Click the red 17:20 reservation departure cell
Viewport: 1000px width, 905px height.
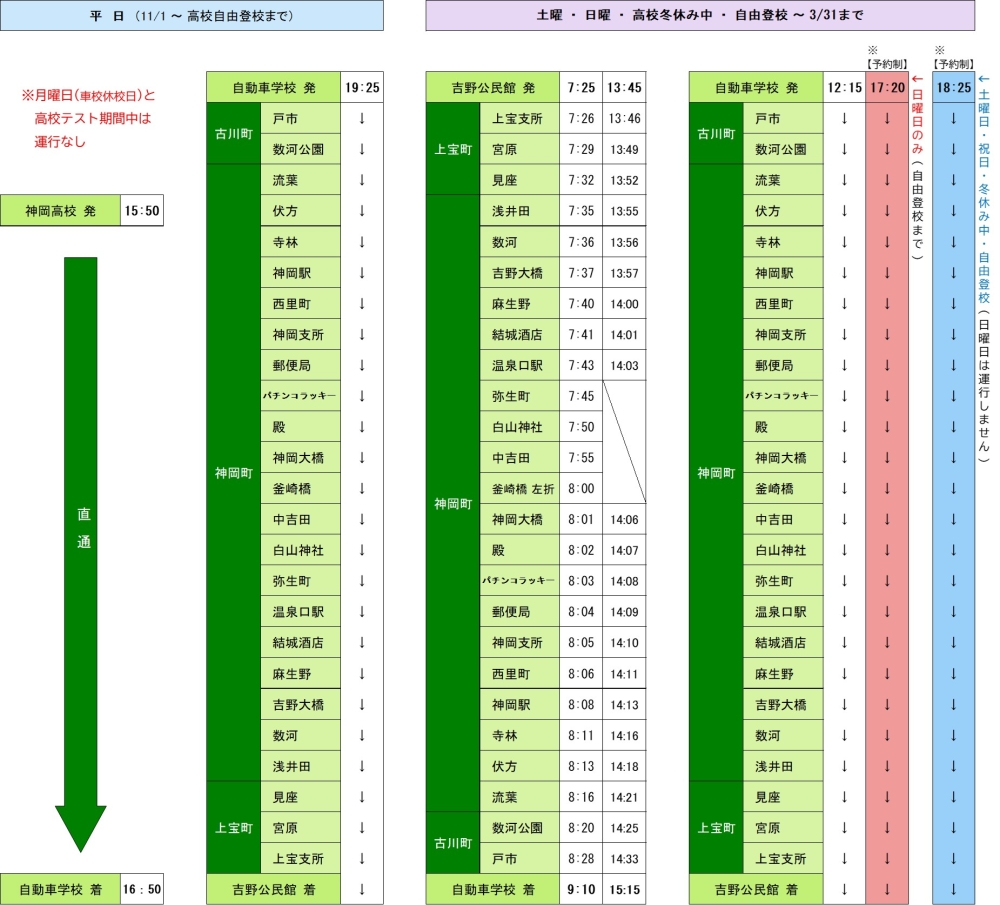coord(886,88)
